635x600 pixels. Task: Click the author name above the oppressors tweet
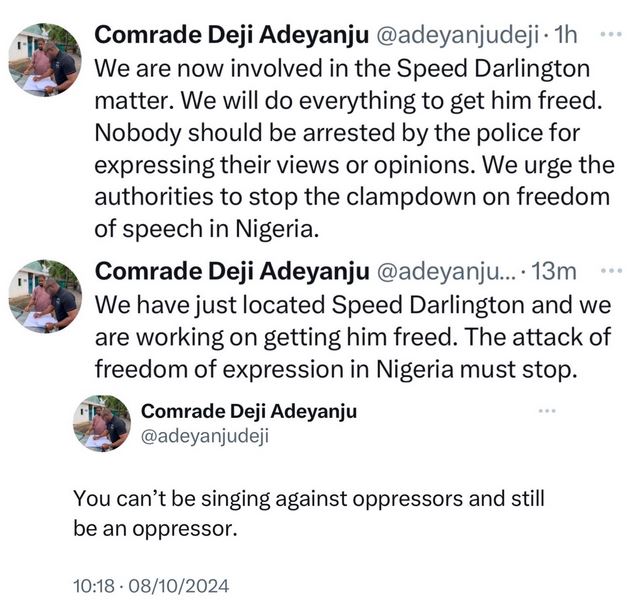(x=249, y=411)
